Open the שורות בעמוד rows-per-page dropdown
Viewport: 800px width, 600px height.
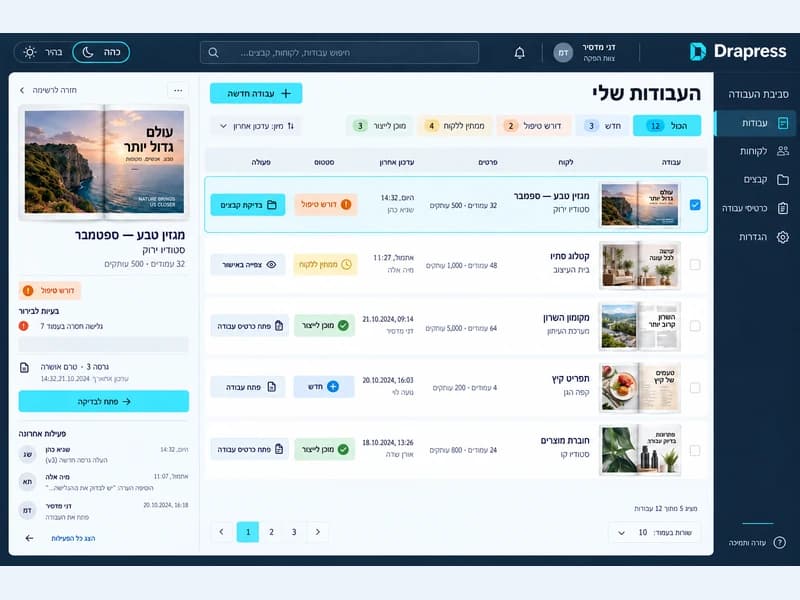pyautogui.click(x=655, y=533)
